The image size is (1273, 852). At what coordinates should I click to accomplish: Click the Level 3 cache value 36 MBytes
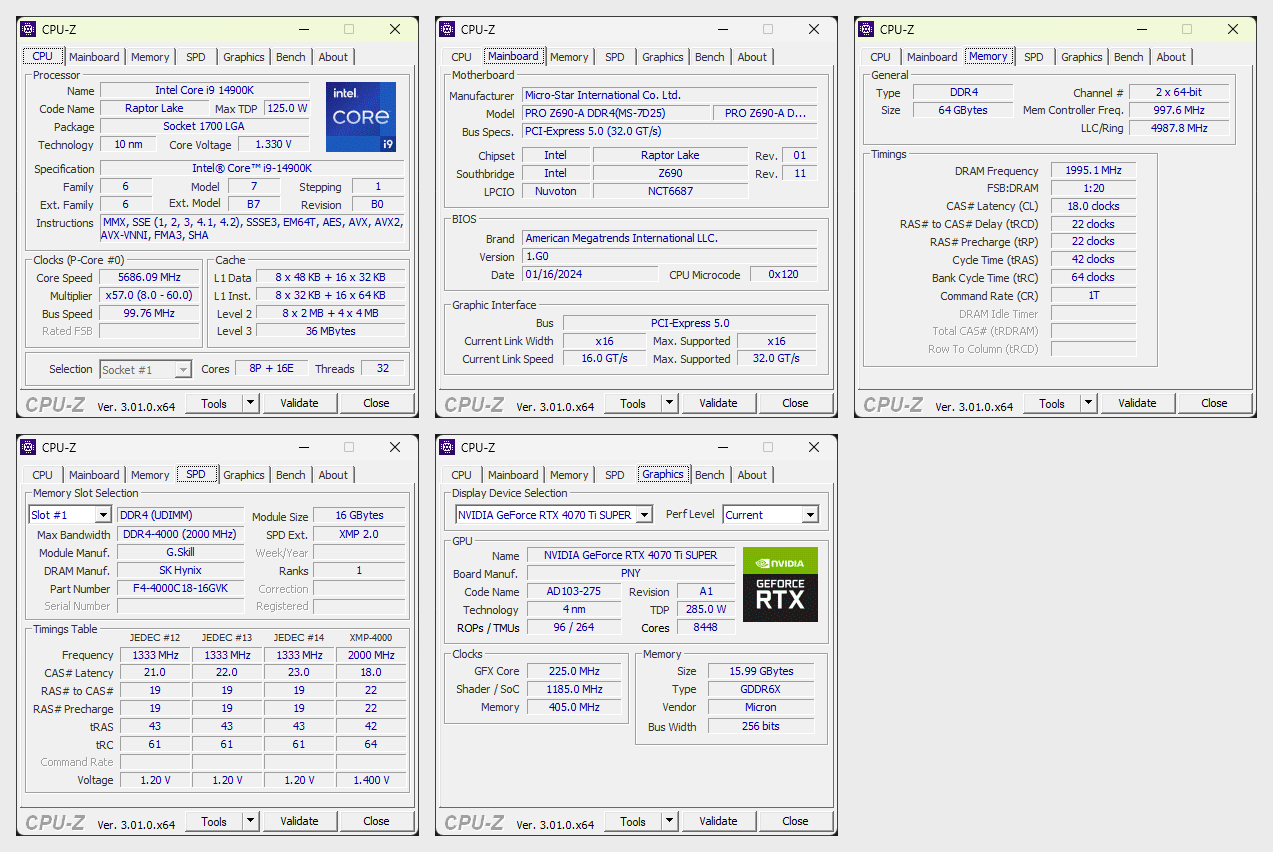(x=331, y=331)
